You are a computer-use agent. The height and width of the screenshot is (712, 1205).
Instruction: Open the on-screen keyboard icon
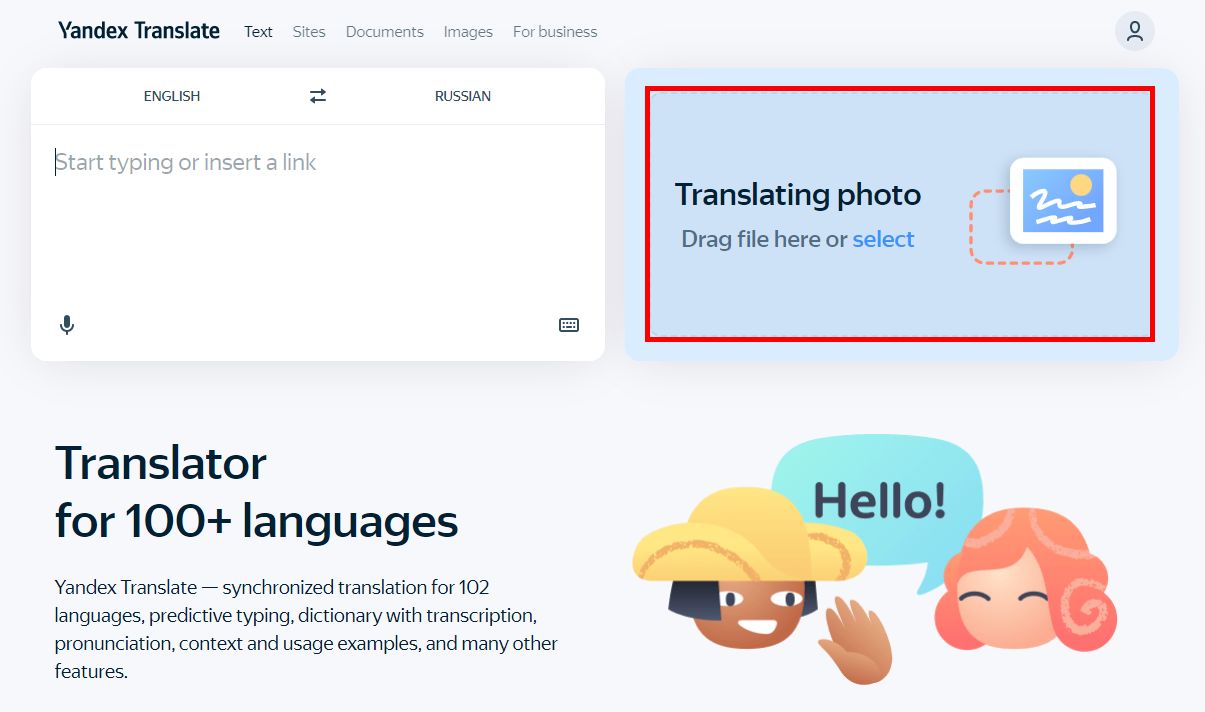coord(569,325)
